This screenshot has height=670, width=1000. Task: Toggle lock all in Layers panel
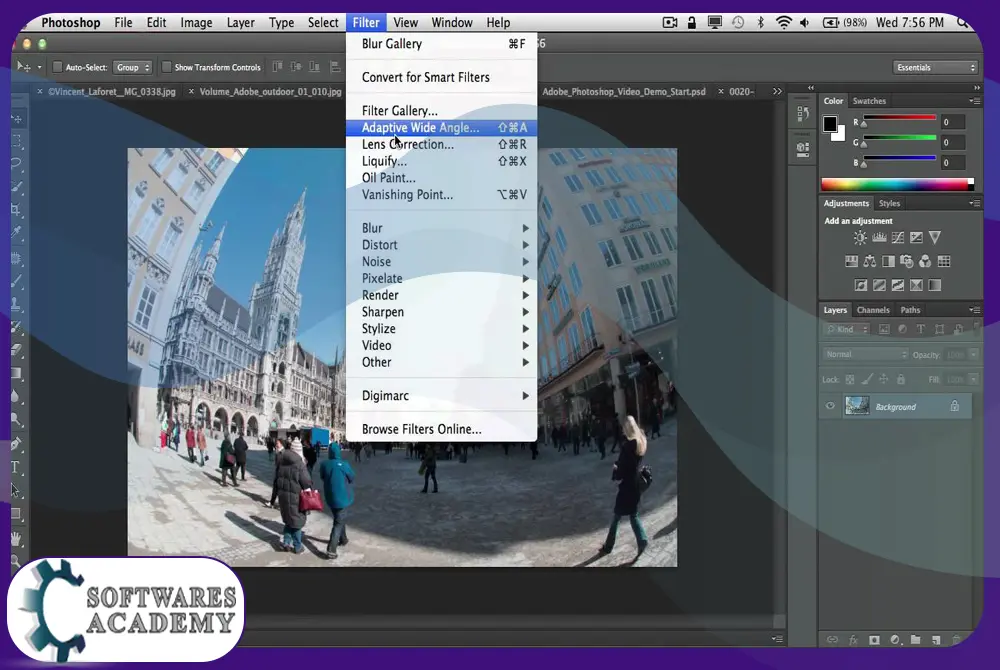click(x=901, y=379)
